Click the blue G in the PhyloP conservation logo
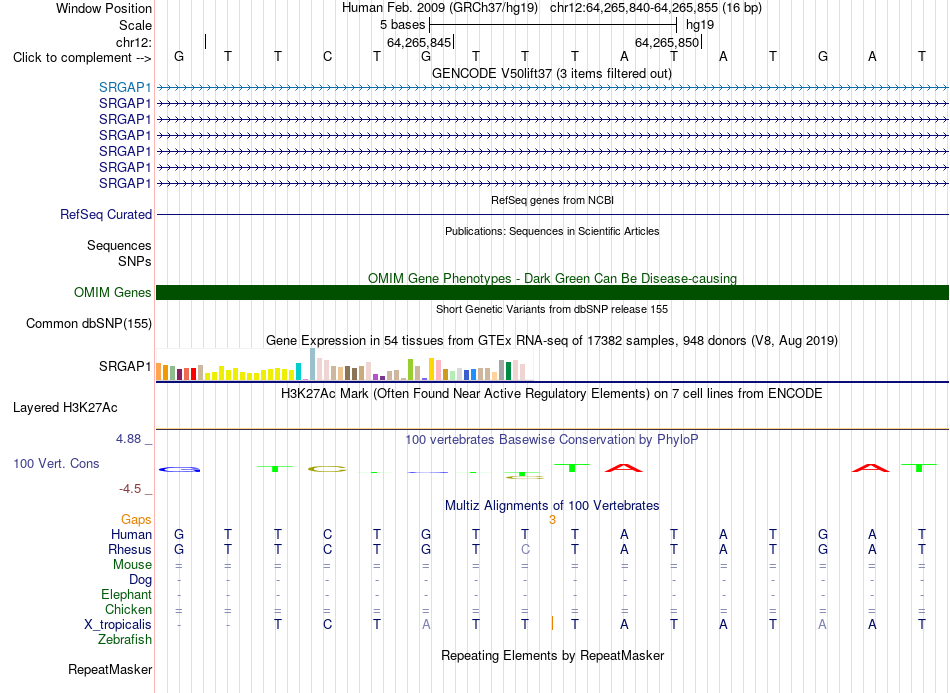This screenshot has height=693, width=950. (x=179, y=469)
